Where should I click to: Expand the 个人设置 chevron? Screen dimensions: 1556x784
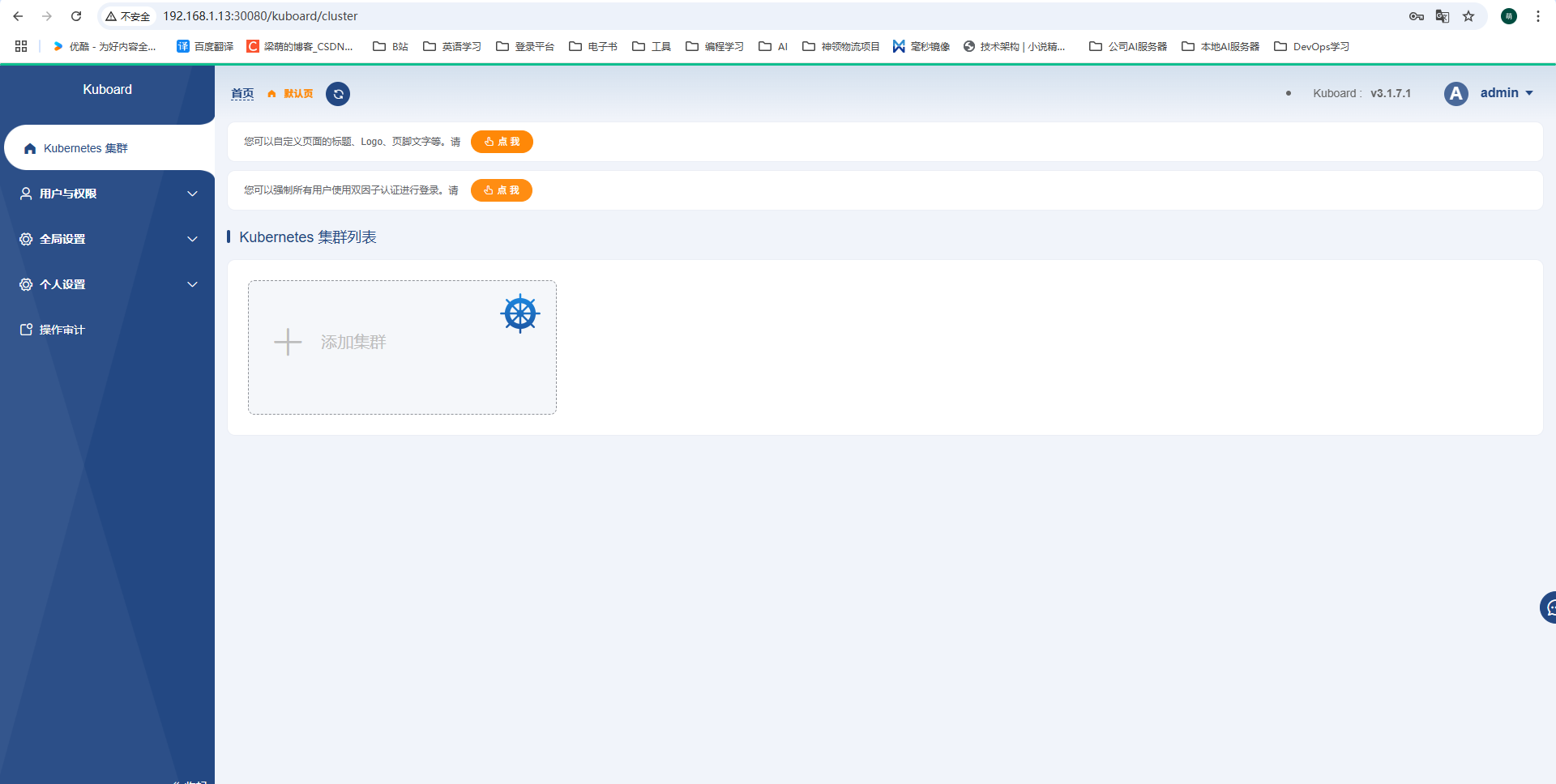(x=192, y=284)
